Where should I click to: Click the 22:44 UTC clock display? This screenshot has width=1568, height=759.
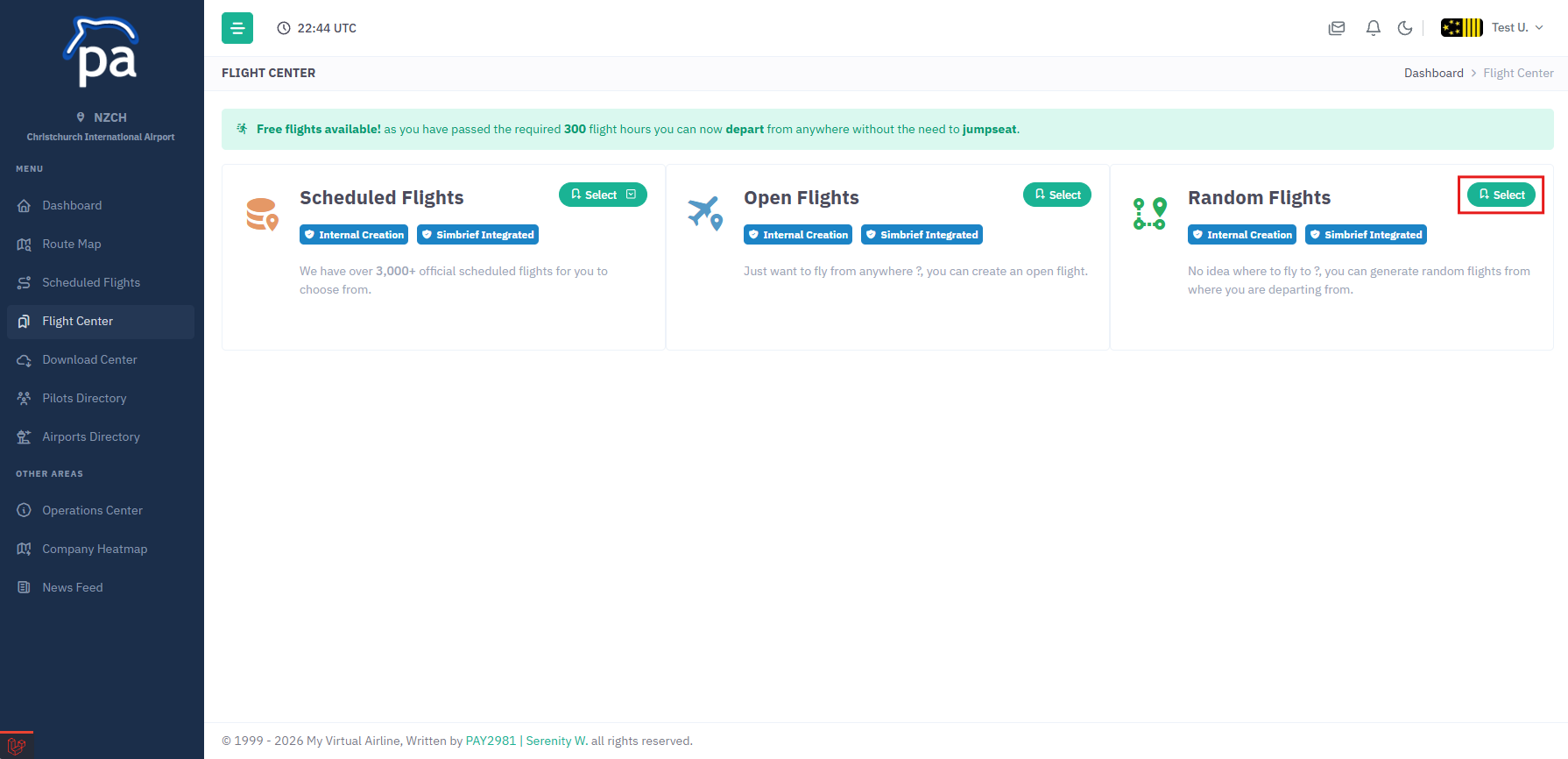point(317,28)
